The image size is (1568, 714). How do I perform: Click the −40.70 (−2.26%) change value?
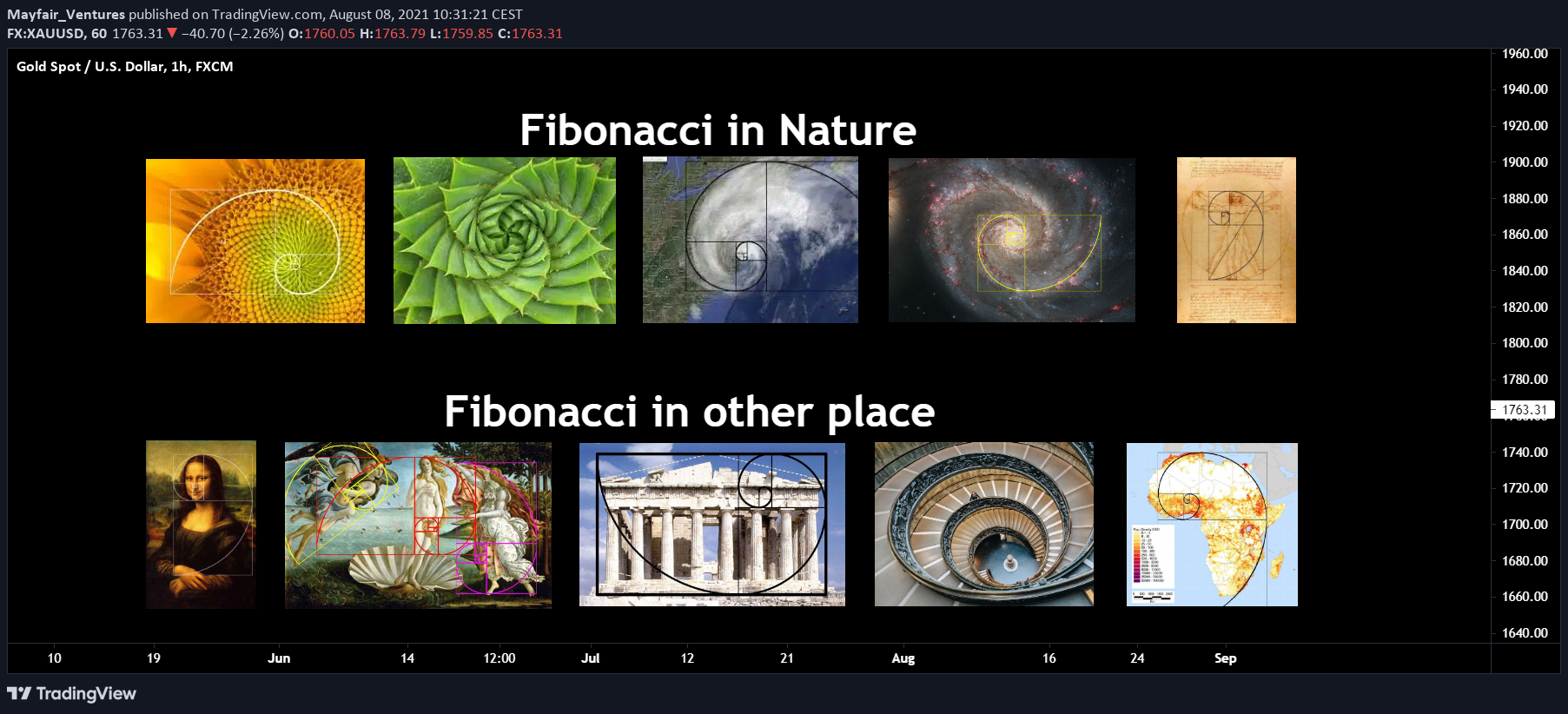tap(233, 34)
